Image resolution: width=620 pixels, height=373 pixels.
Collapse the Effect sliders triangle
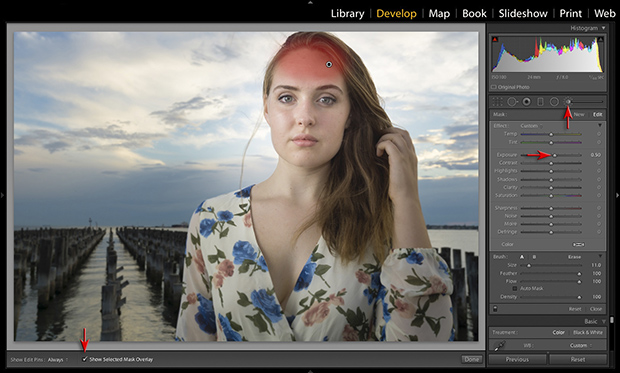(x=600, y=125)
